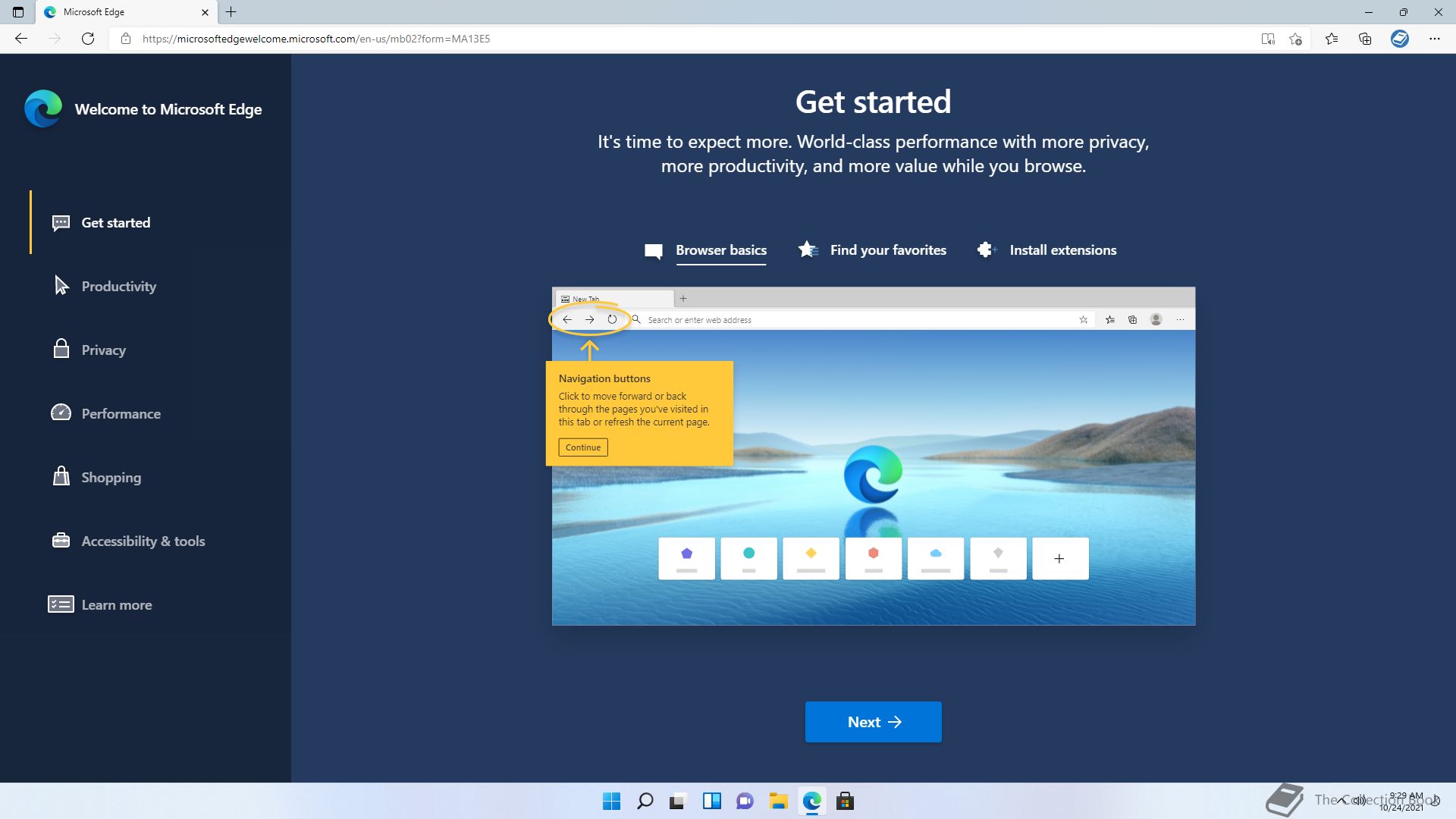Click the address bar URL

[316, 39]
